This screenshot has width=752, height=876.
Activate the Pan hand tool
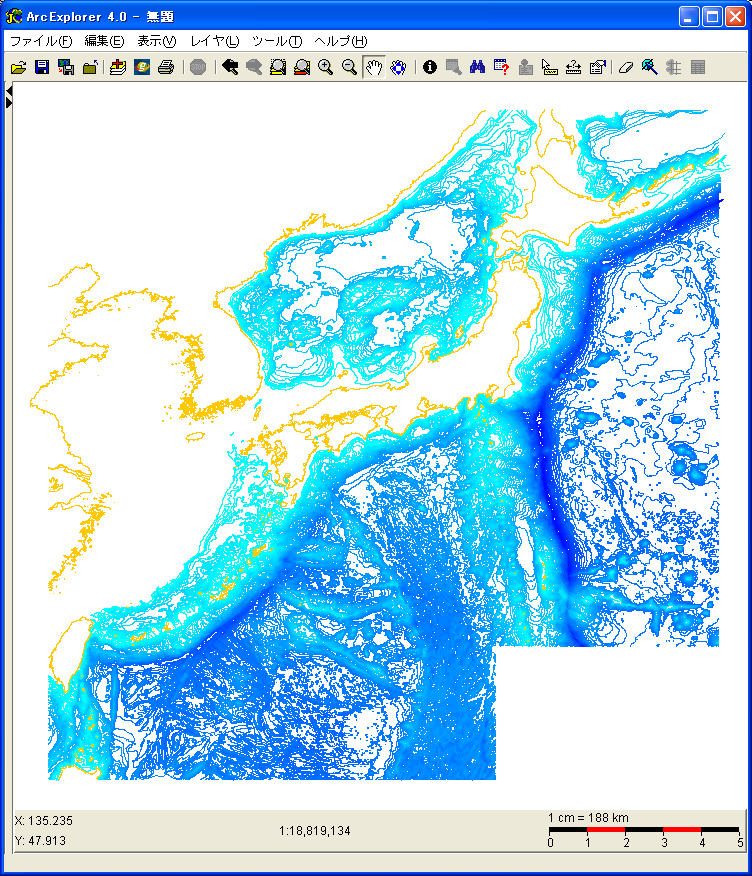374,67
